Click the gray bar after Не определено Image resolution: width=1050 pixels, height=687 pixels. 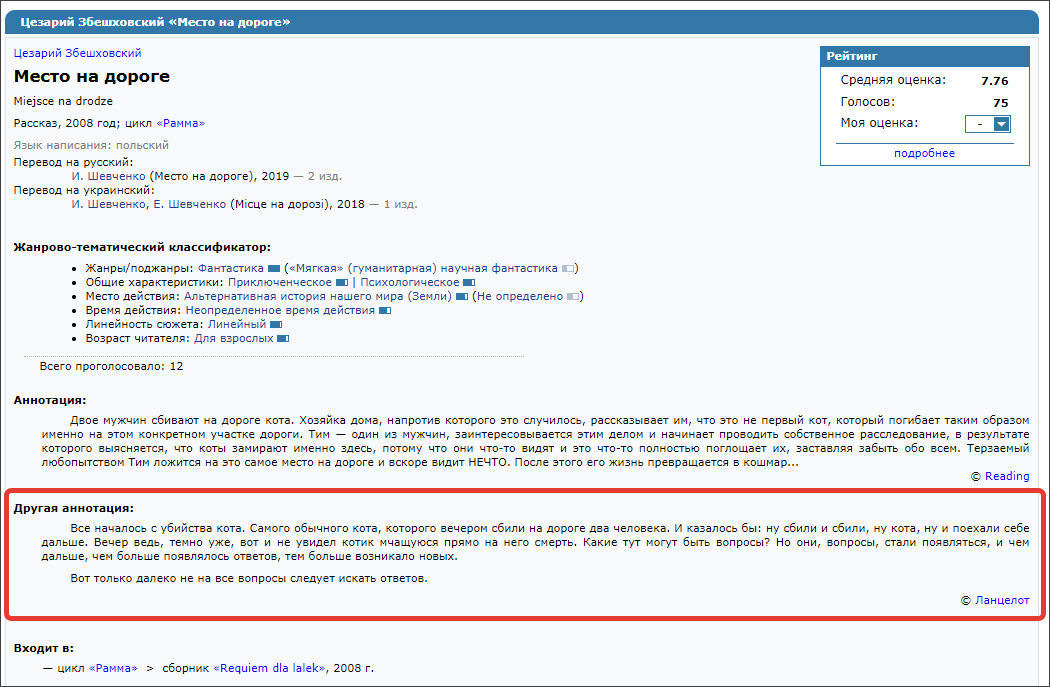[573, 297]
